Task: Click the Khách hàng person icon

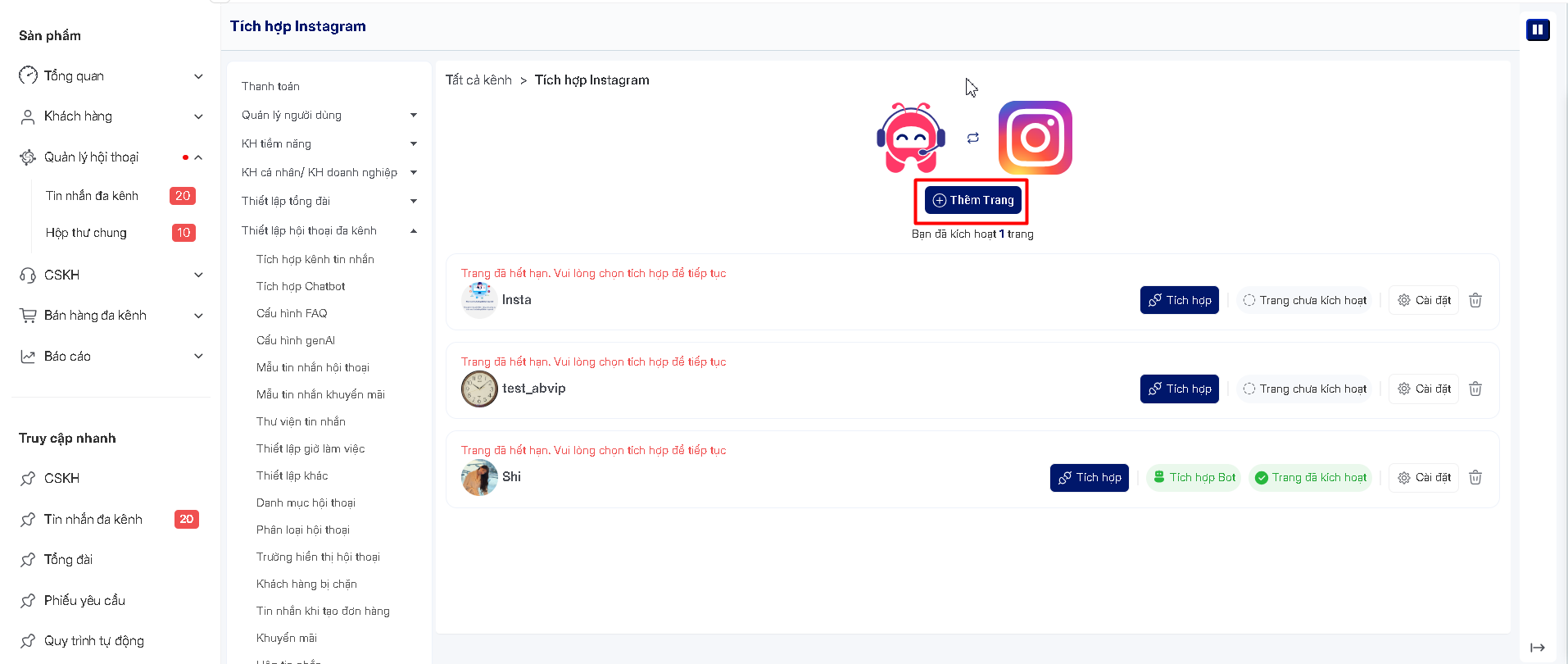Action: click(x=28, y=116)
